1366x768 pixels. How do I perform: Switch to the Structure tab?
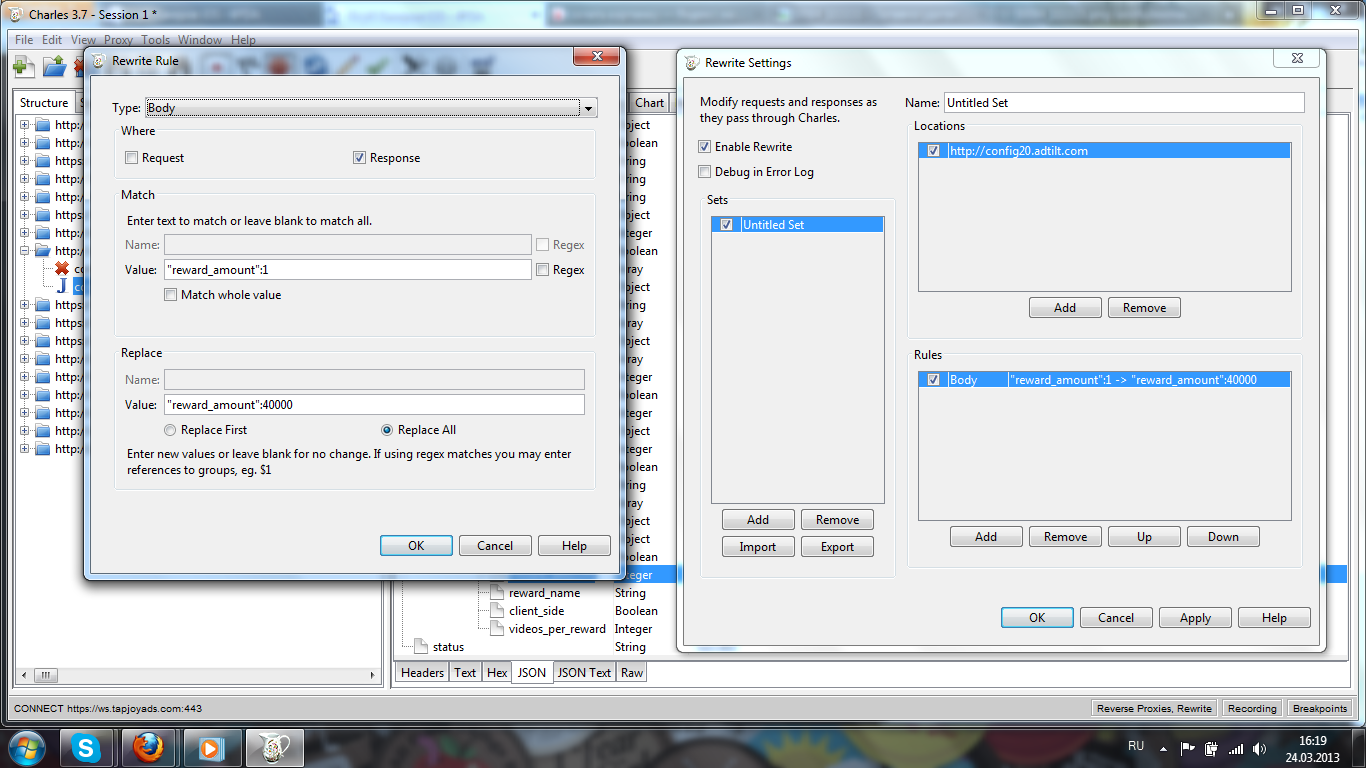pos(44,103)
